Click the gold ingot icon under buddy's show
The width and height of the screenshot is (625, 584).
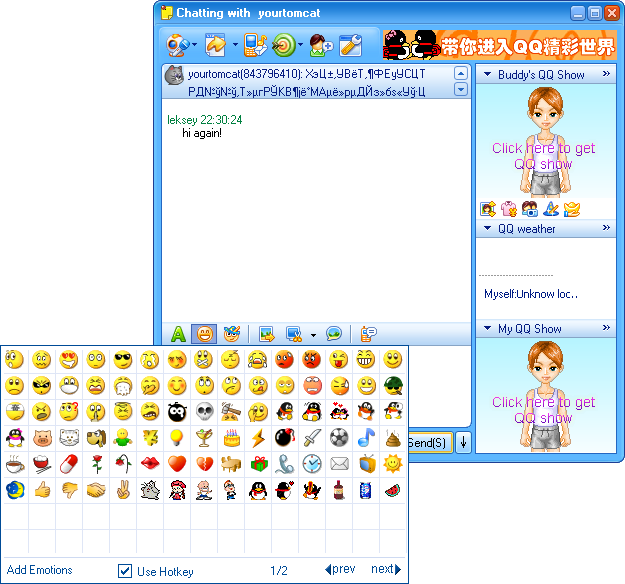(x=572, y=209)
